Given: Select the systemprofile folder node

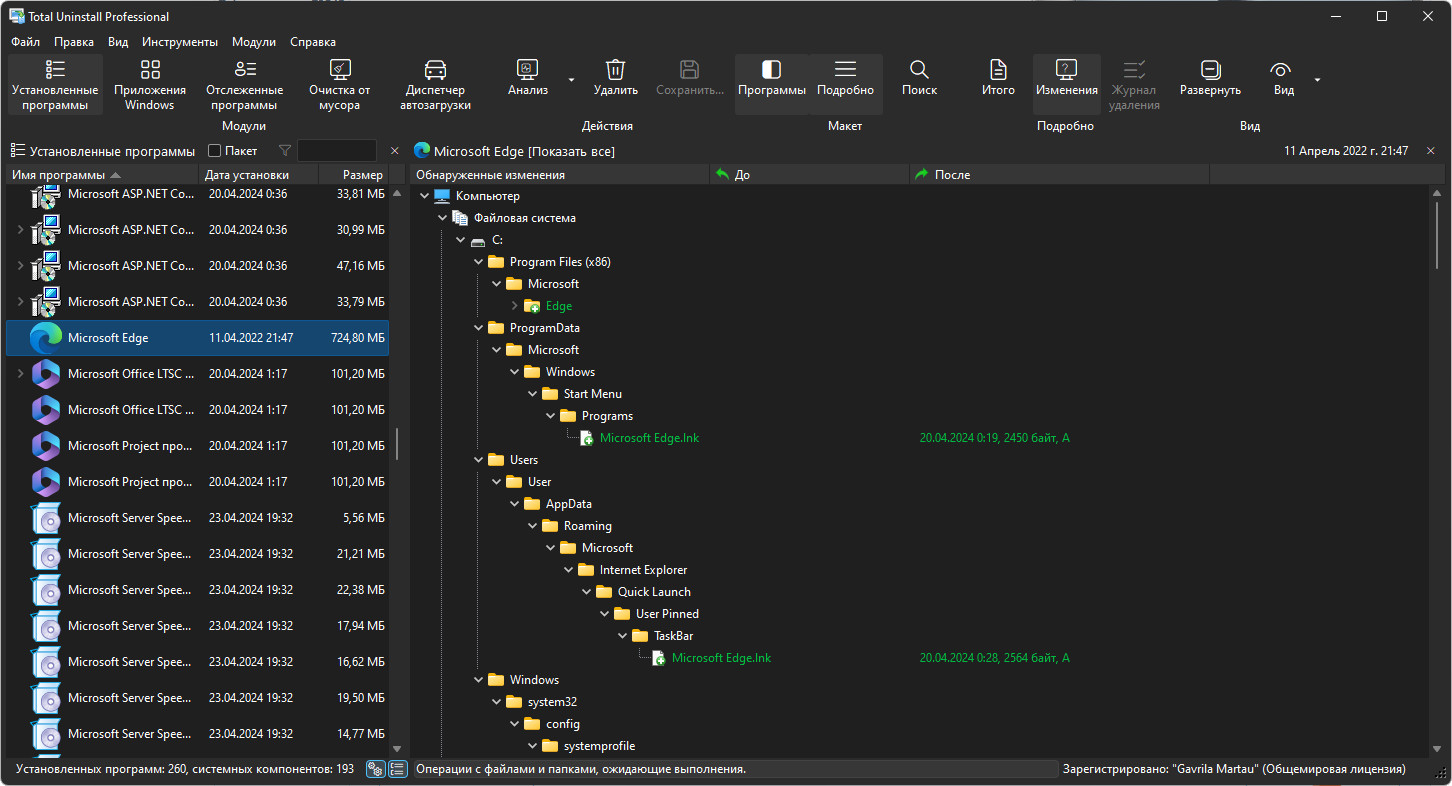Looking at the screenshot, I should pos(599,746).
